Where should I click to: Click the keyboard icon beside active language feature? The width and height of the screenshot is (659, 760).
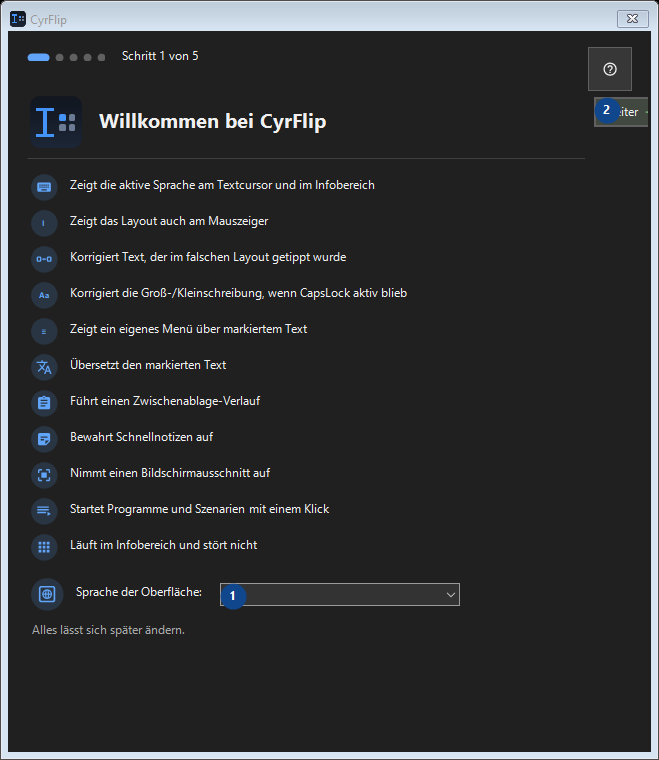[44, 187]
